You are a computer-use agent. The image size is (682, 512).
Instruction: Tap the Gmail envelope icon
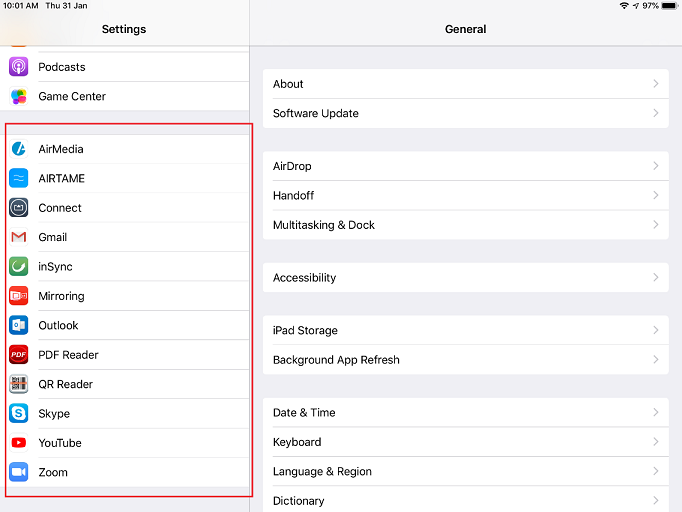[18, 237]
